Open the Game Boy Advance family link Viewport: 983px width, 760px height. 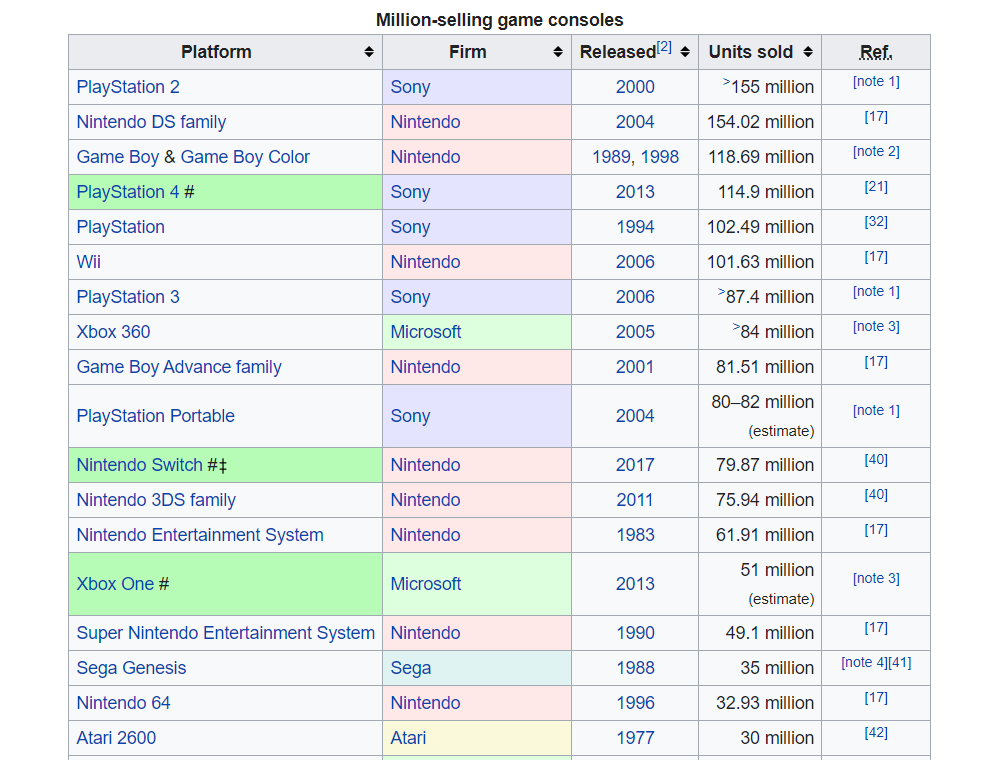179,367
